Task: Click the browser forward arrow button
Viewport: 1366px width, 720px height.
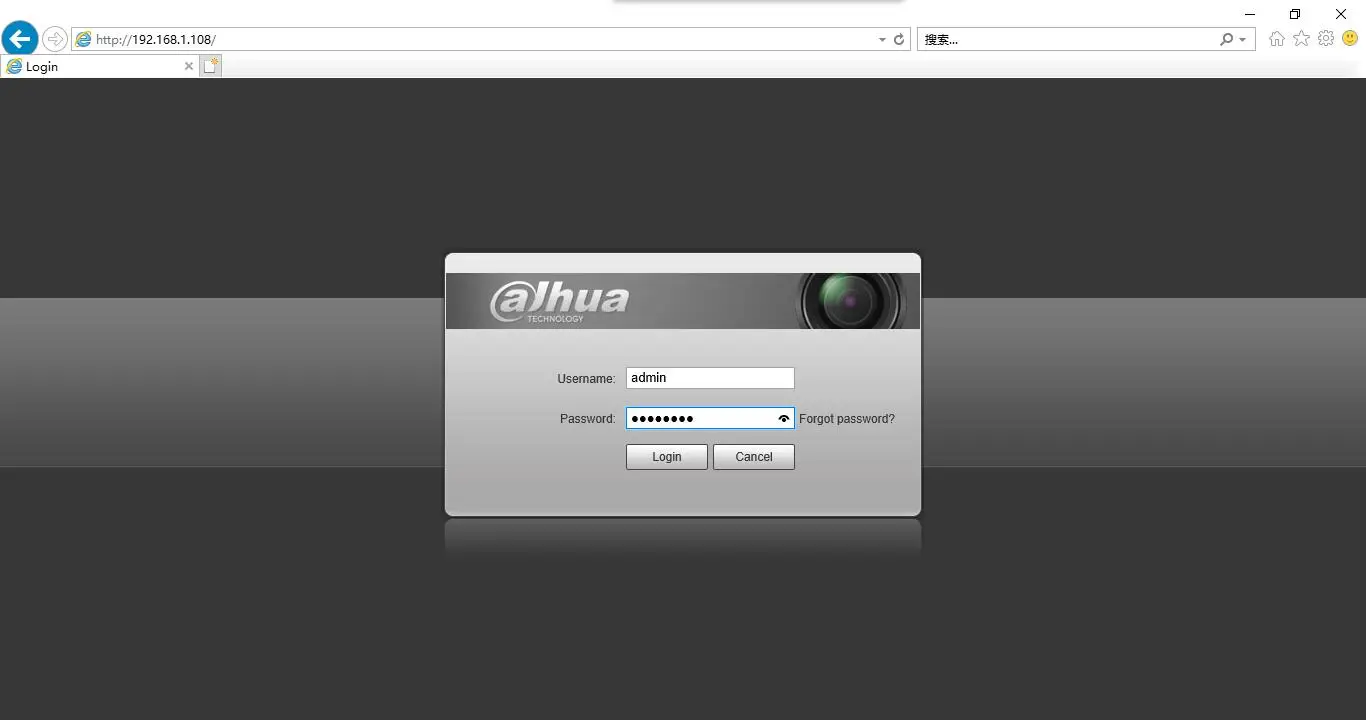Action: 55,39
